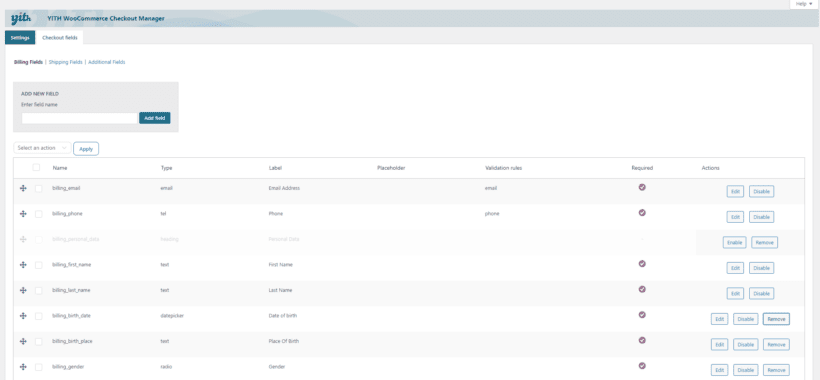This screenshot has height=380, width=820.
Task: Tick the checkbox for billing_phone row
Action: click(39, 214)
